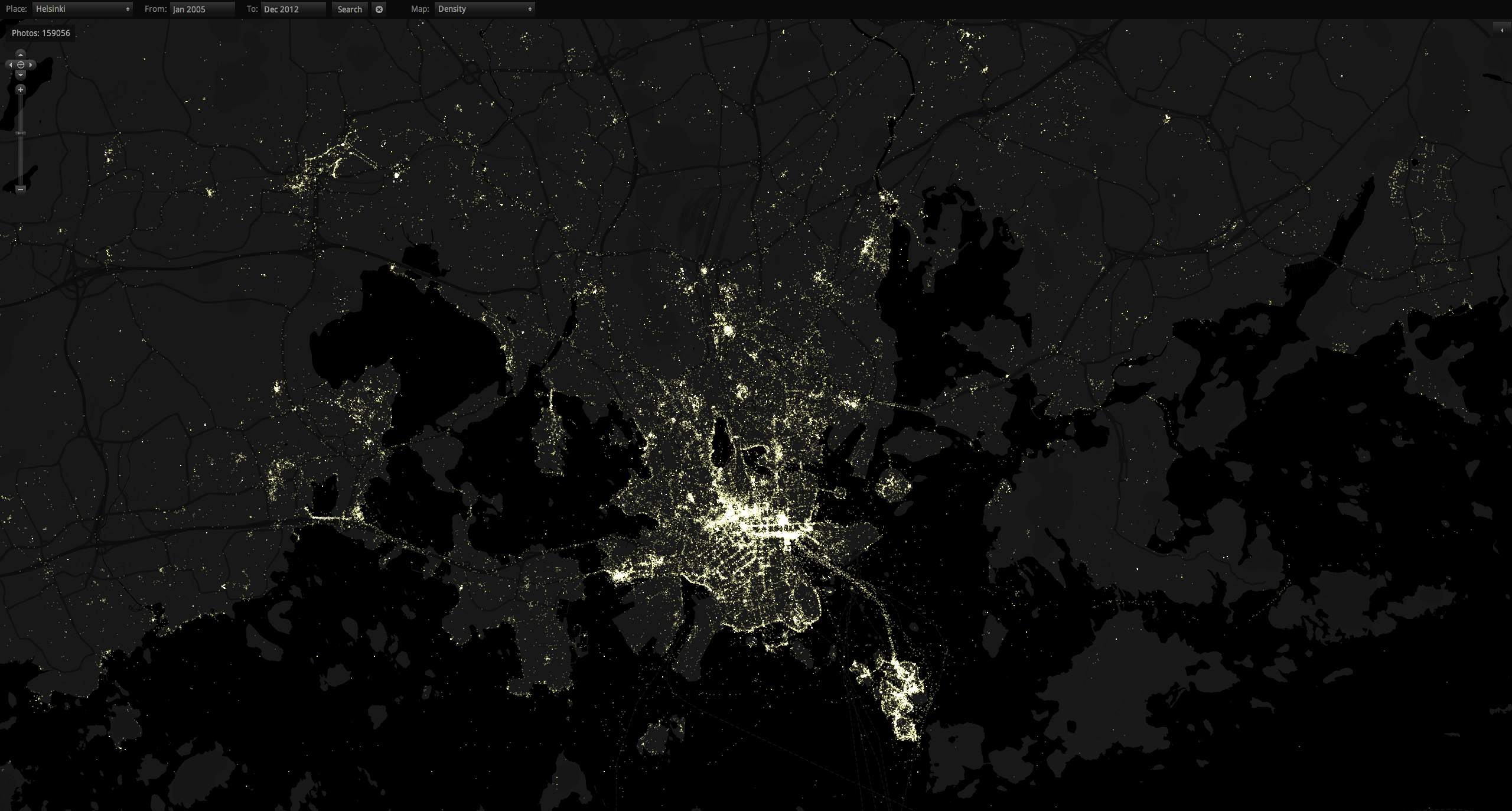Click the To date field Dec 2012
The height and width of the screenshot is (811, 1512).
point(293,9)
